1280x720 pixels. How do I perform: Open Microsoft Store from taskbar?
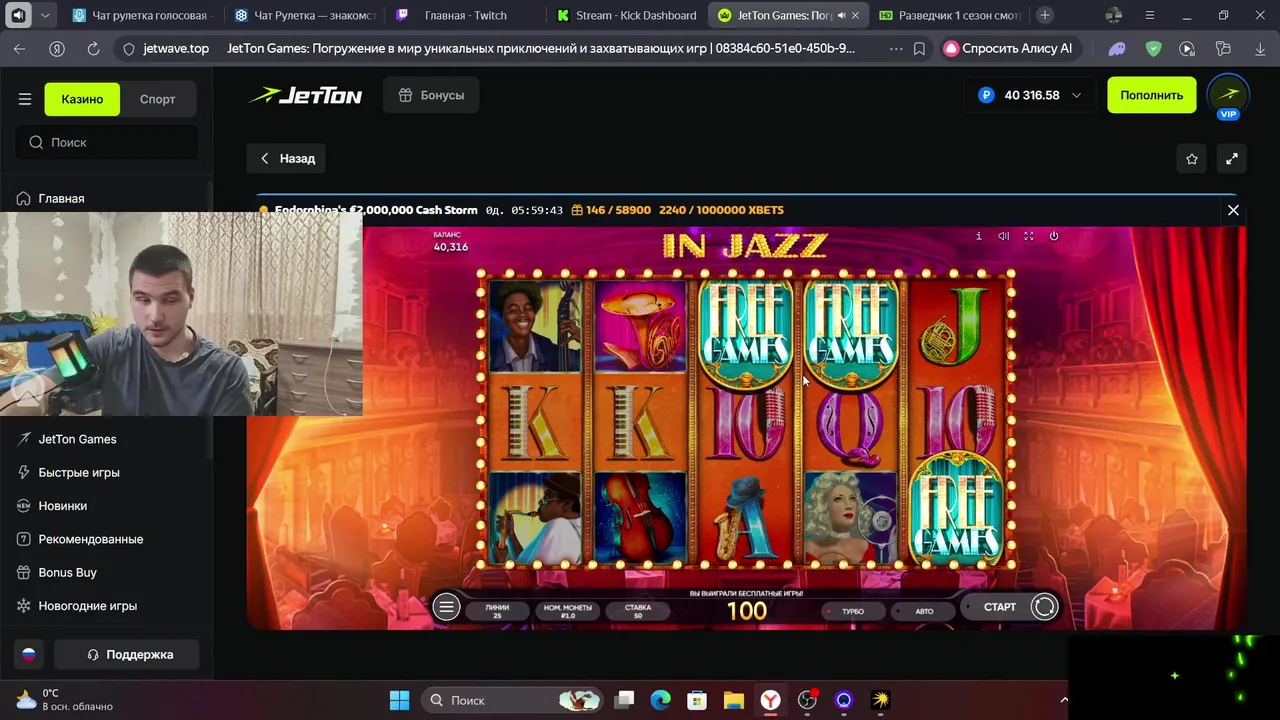pos(697,700)
